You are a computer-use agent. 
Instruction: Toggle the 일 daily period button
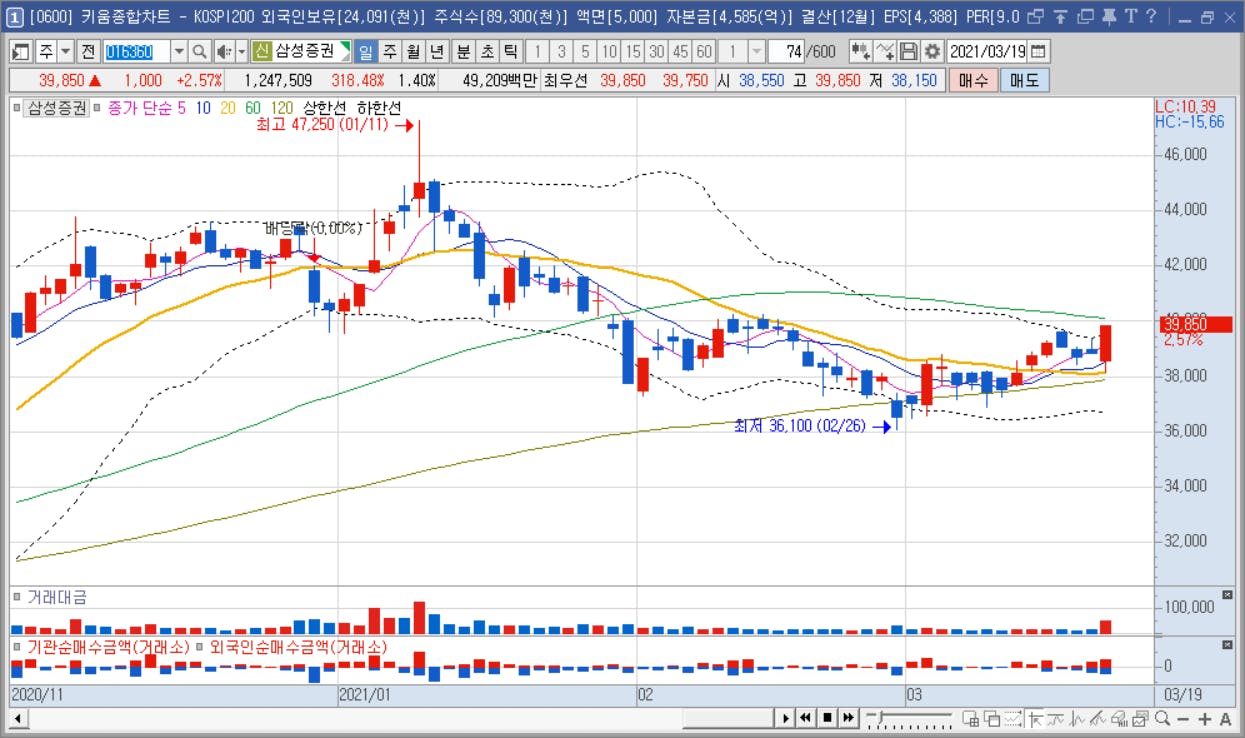[x=365, y=52]
